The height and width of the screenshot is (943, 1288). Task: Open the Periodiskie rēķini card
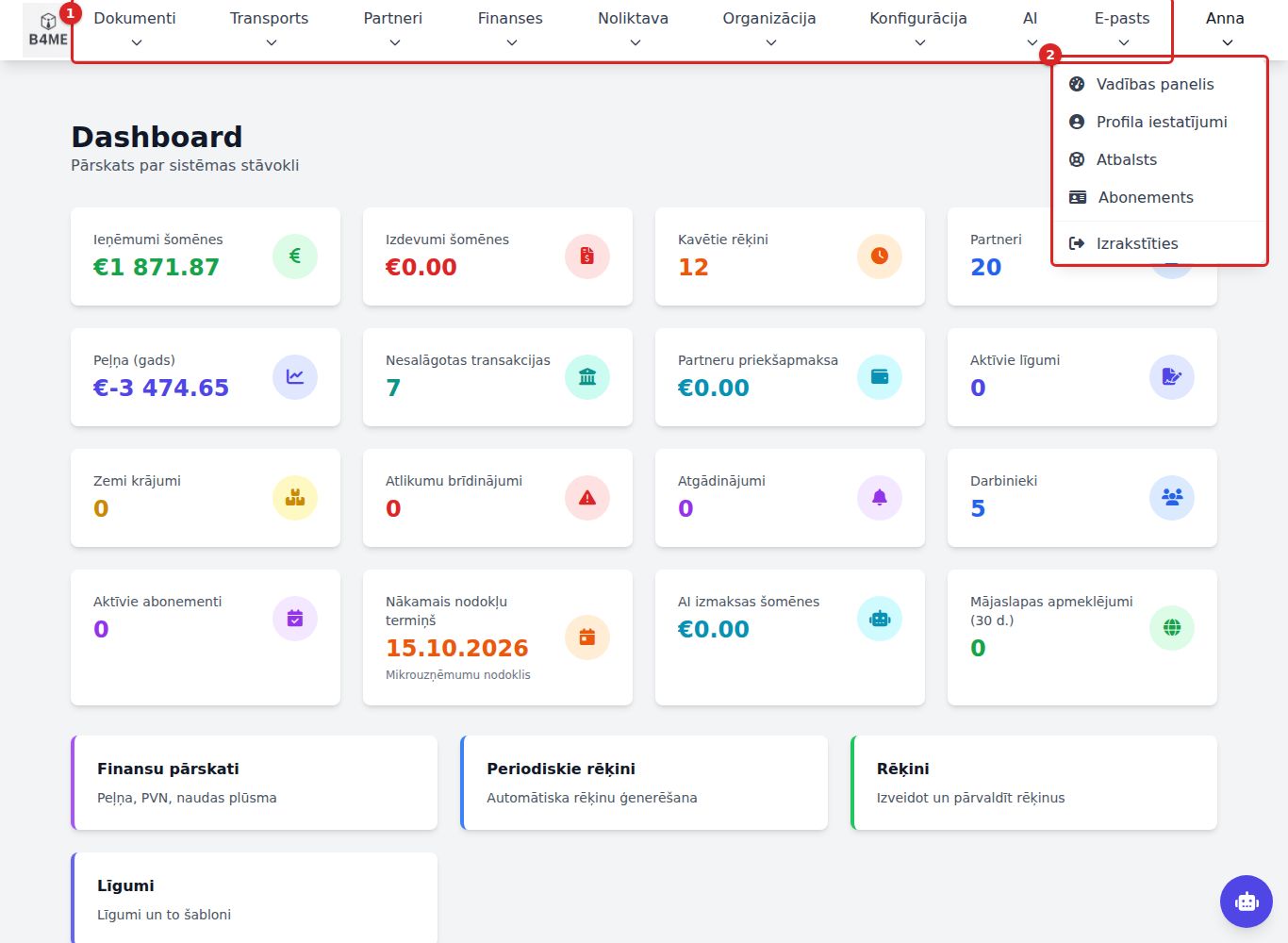tap(644, 783)
